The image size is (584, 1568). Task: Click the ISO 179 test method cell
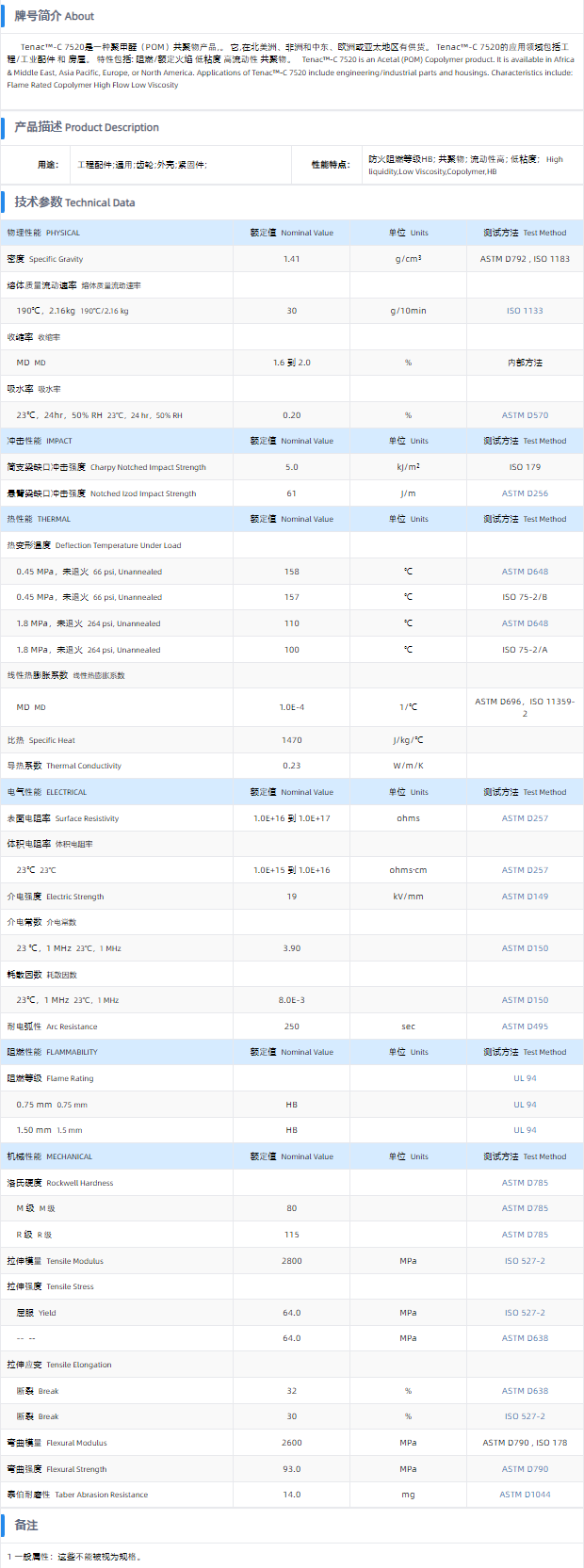coord(525,467)
